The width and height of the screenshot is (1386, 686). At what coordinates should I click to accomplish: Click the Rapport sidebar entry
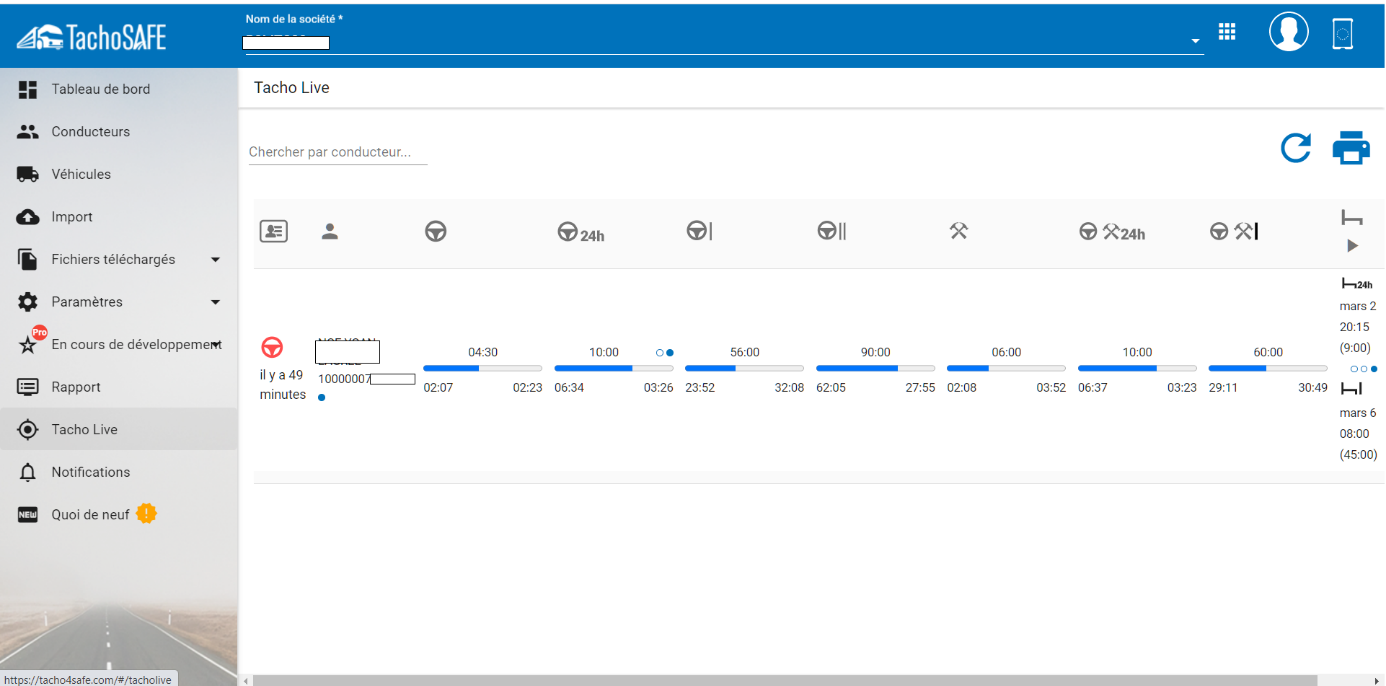[76, 387]
